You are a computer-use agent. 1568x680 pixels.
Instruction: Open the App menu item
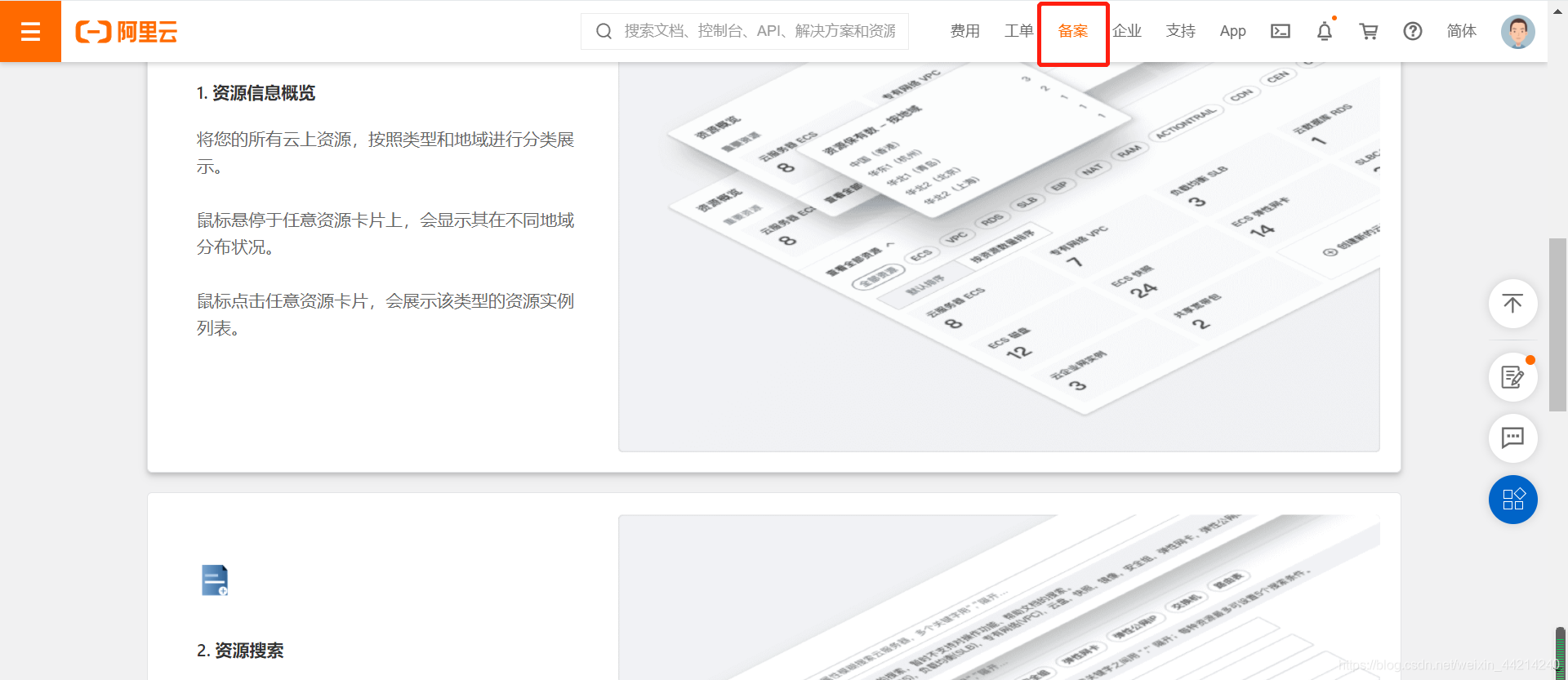[x=1232, y=31]
